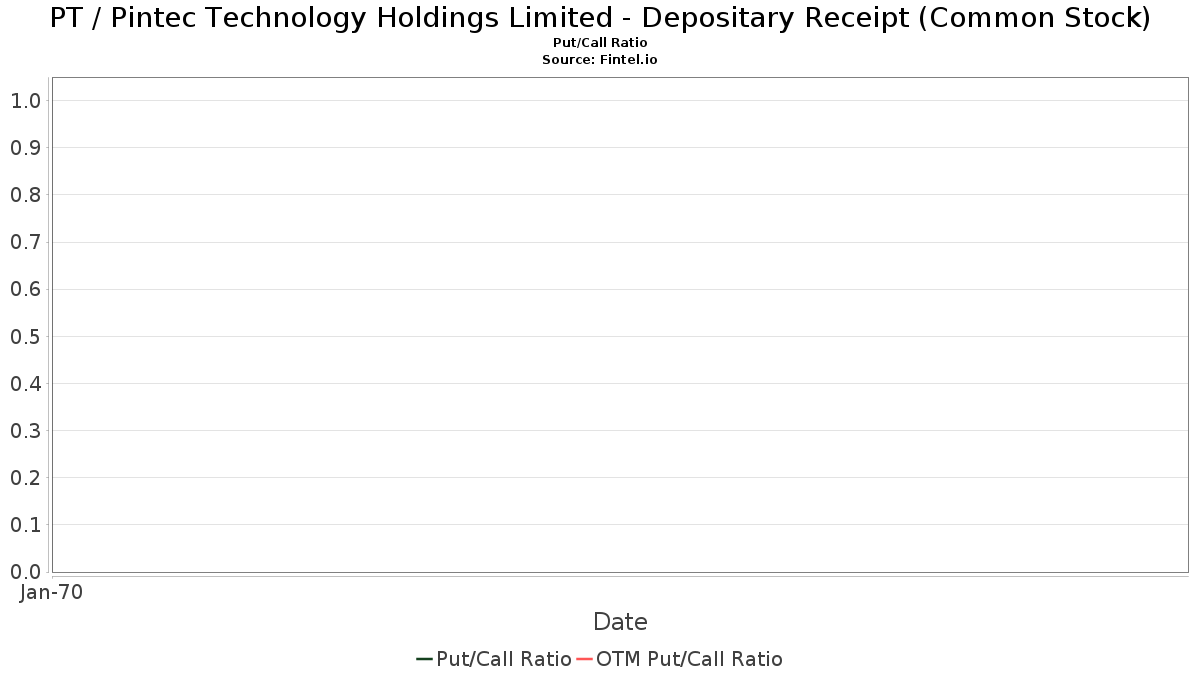Click the Put/Call Ratio subtitle
This screenshot has height=675, width=1200.
click(600, 43)
